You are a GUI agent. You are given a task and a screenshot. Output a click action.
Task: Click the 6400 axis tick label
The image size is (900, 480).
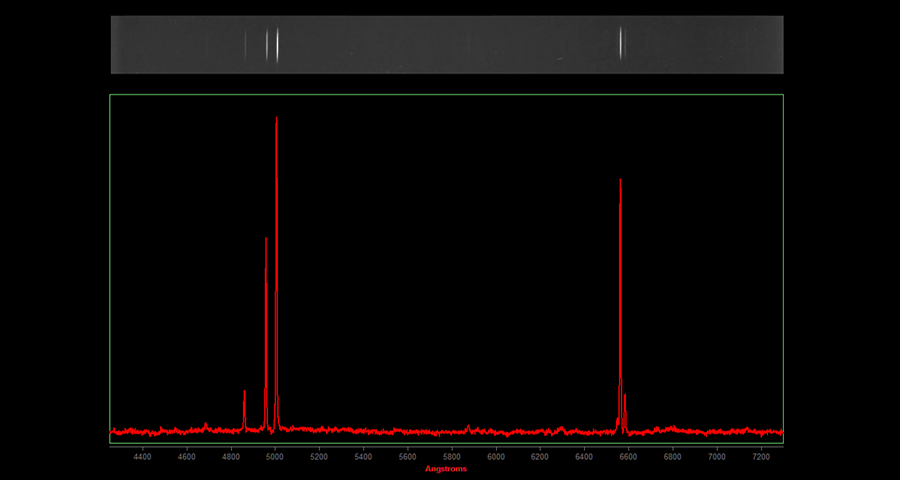[x=584, y=456]
